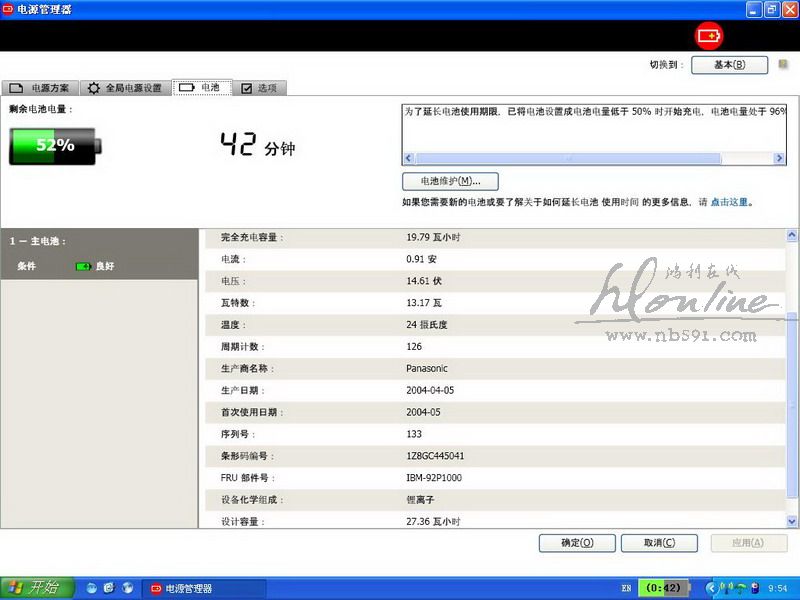Click the 基本(B) switch button
The height and width of the screenshot is (600, 800).
(x=729, y=65)
